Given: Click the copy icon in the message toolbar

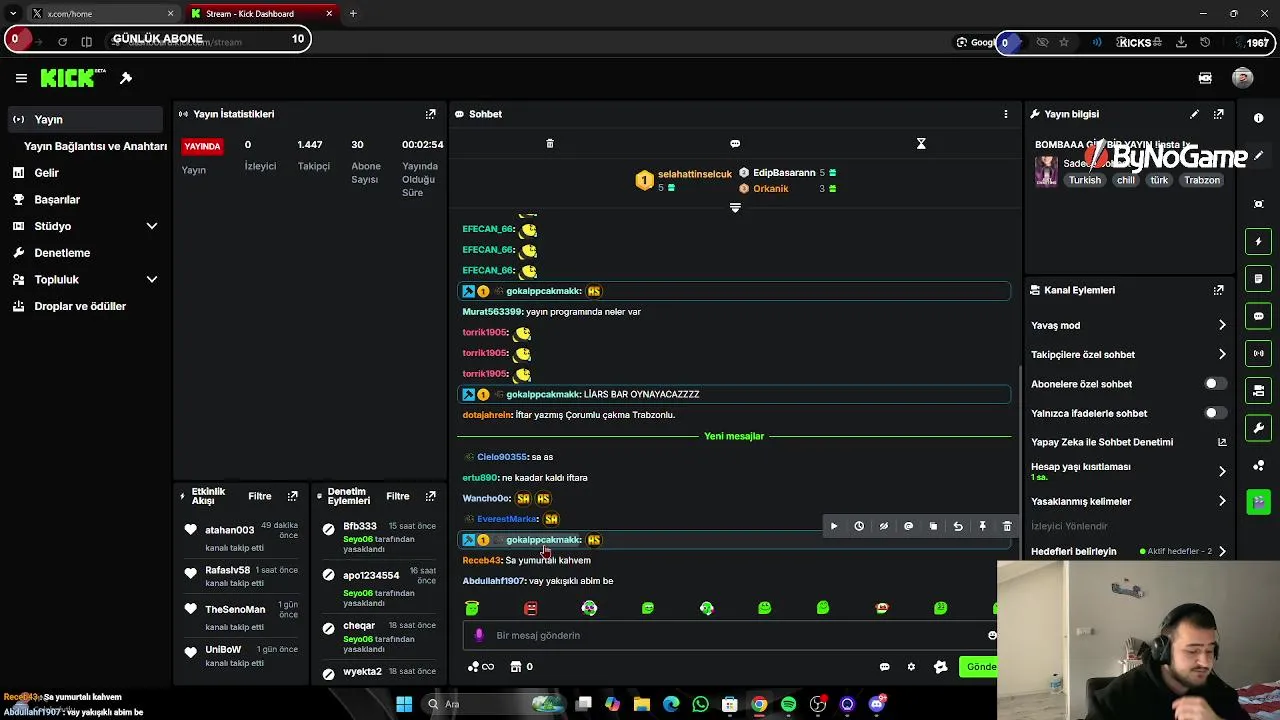Looking at the screenshot, I should (933, 526).
